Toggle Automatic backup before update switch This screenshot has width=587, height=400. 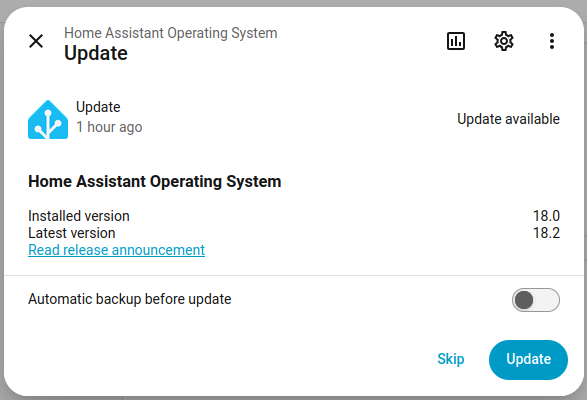[536, 300]
